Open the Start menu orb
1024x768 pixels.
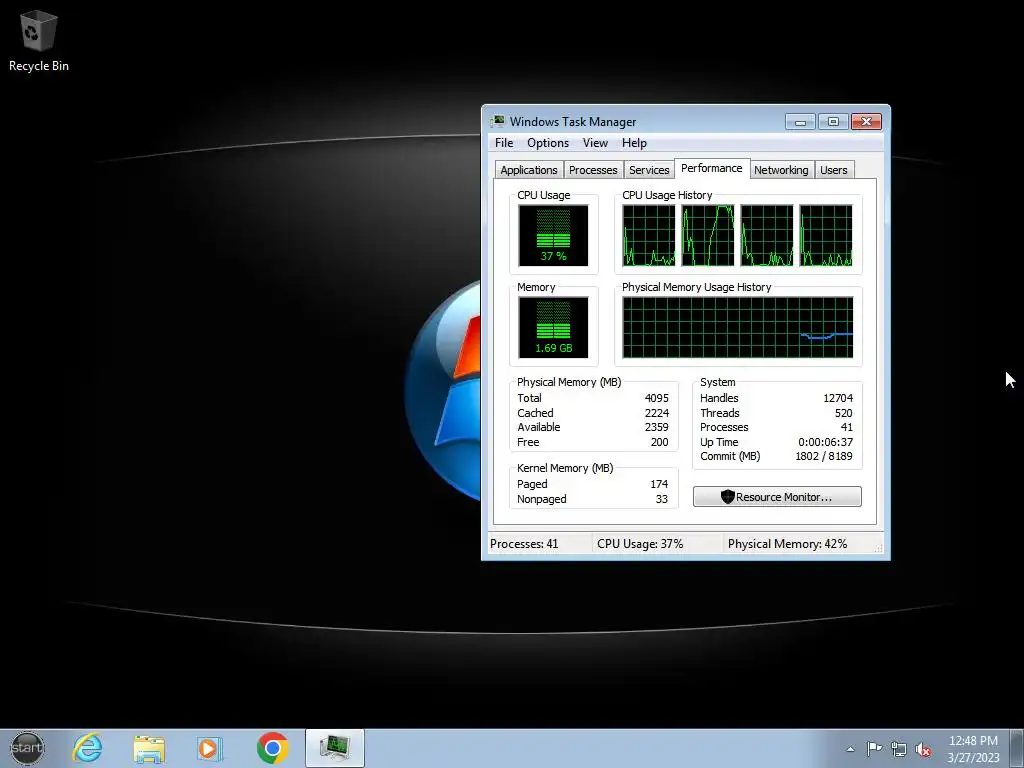(x=27, y=748)
